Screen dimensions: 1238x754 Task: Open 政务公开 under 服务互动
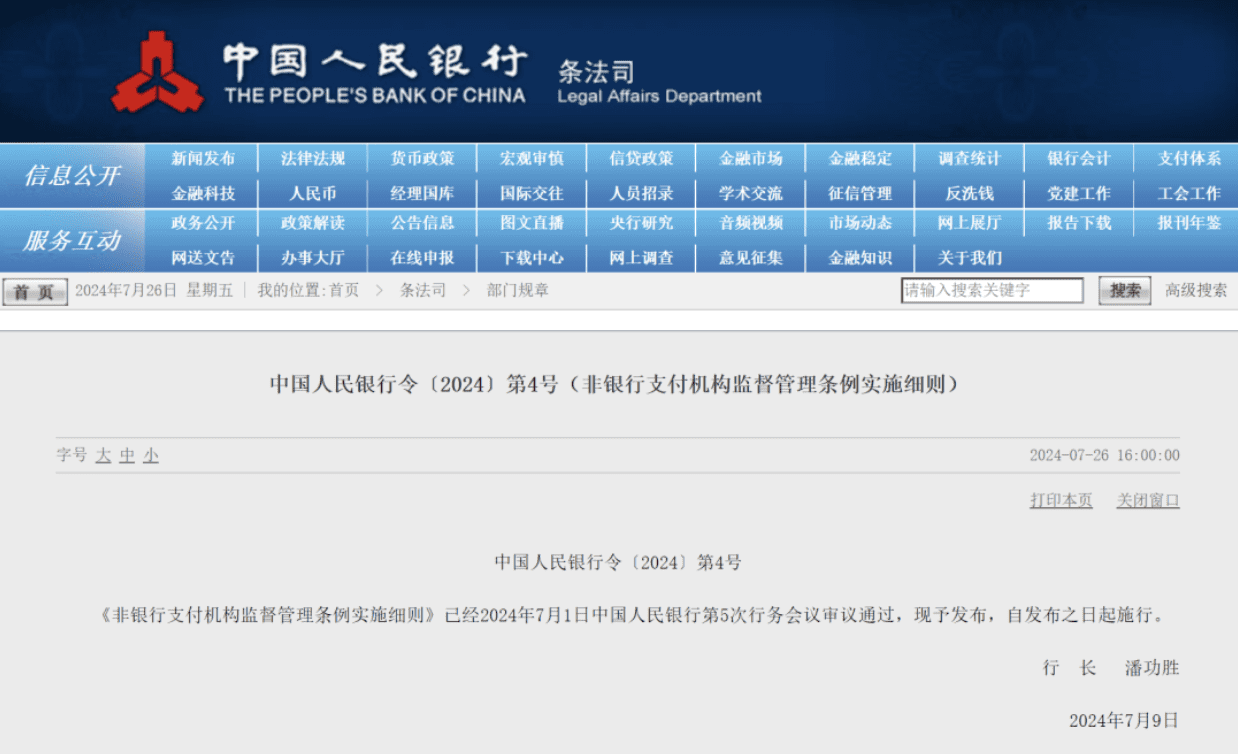(x=203, y=223)
